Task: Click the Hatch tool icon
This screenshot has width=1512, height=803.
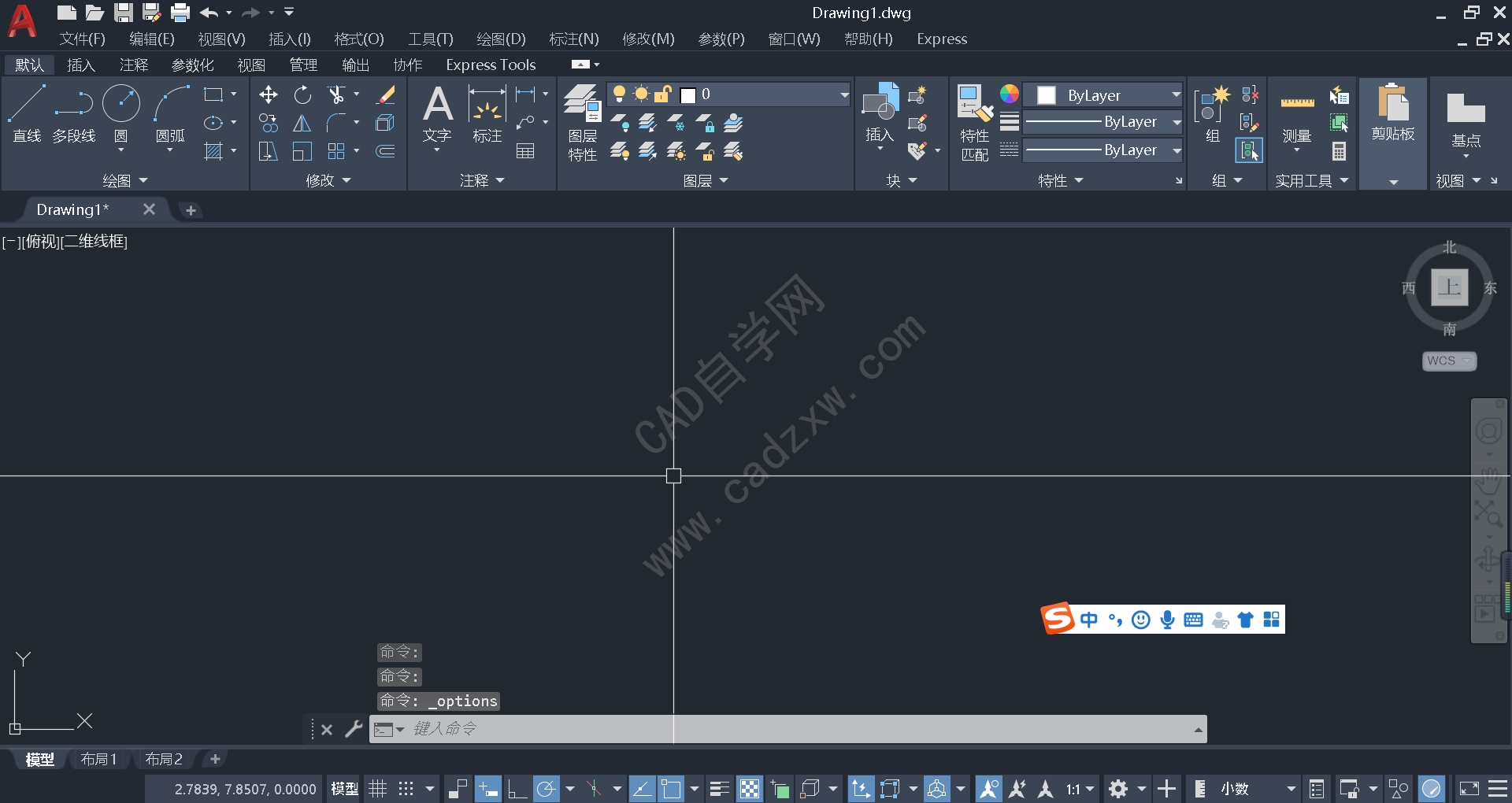Action: [213, 151]
